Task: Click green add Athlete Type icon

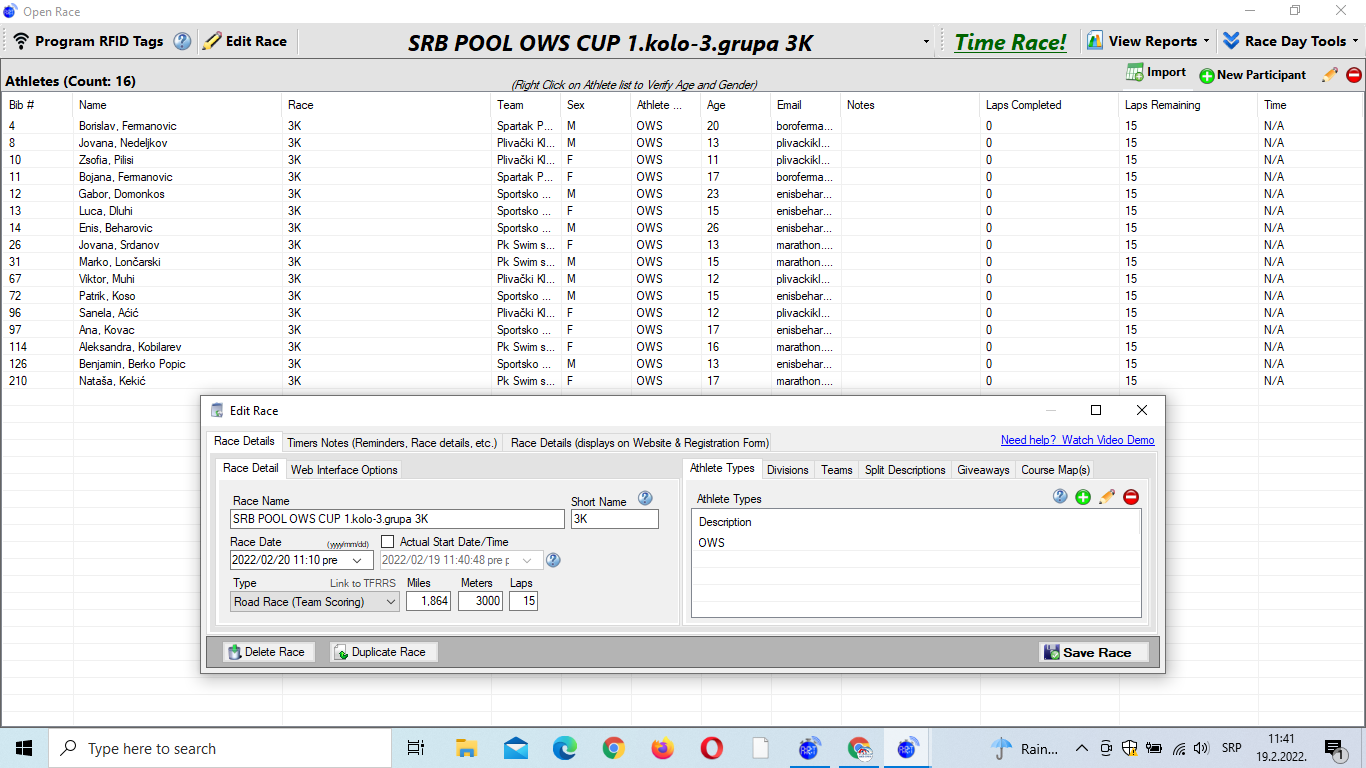Action: coord(1083,497)
